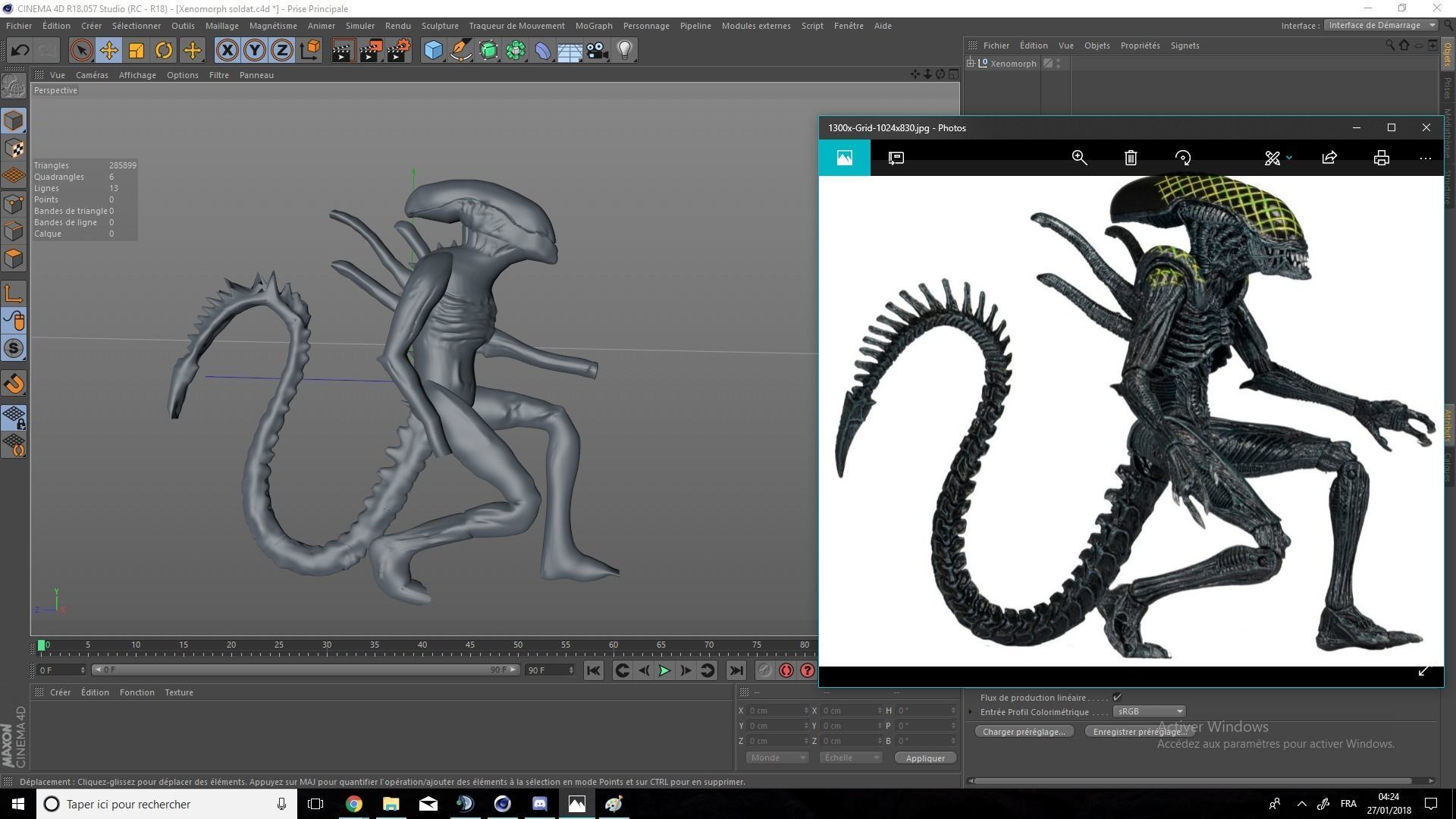Open Photos edit and create dropdown
This screenshot has width=1456, height=819.
(x=1278, y=158)
